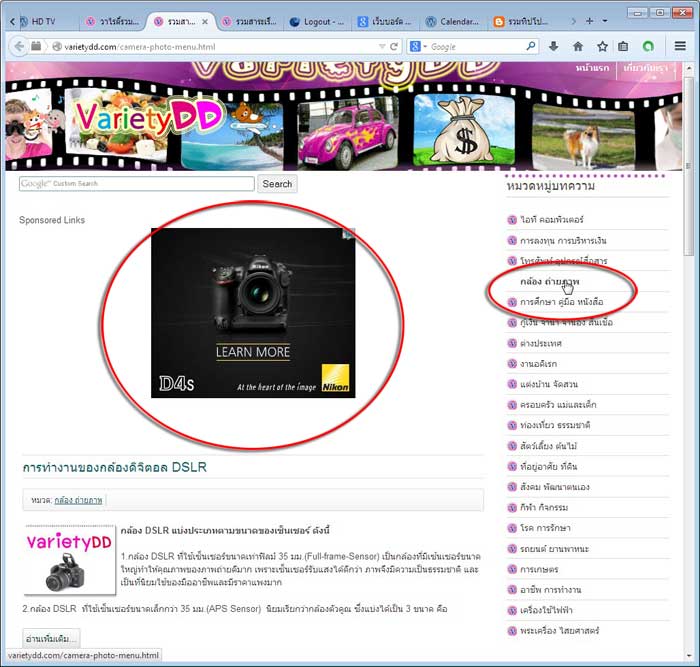Open the อาชีพ การทำงาน category
The width and height of the screenshot is (700, 667).
pos(550,590)
